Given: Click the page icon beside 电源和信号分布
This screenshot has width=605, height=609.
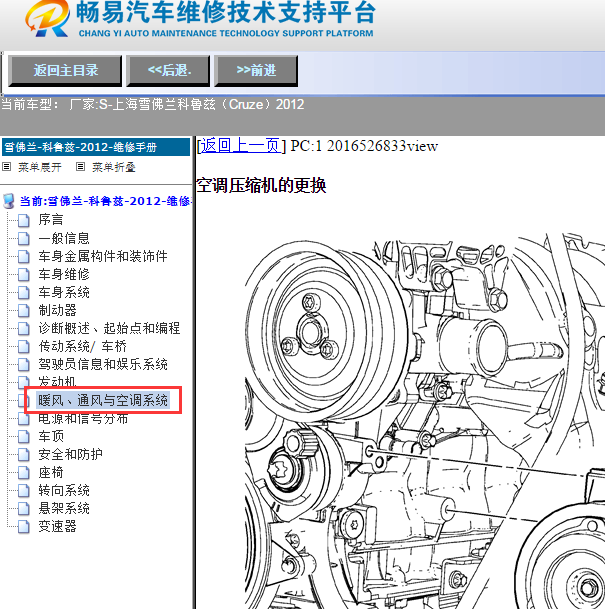Looking at the screenshot, I should [x=24, y=419].
